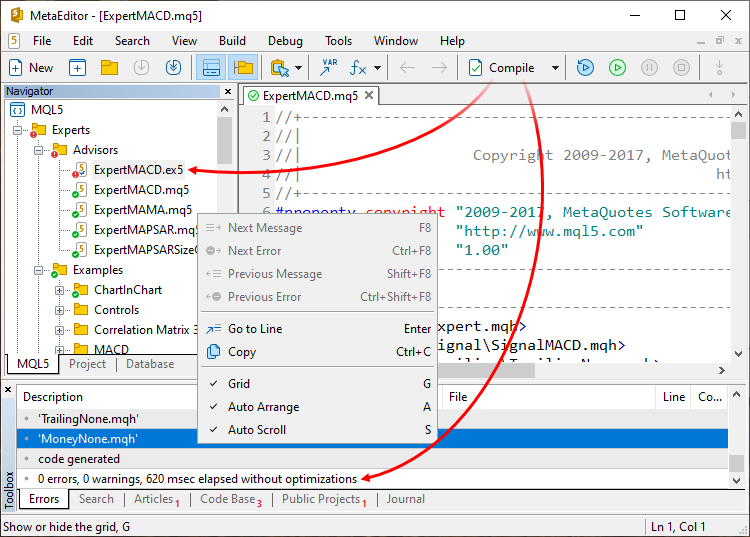Collapse the Advisors folder
The height and width of the screenshot is (537, 750).
[39, 150]
